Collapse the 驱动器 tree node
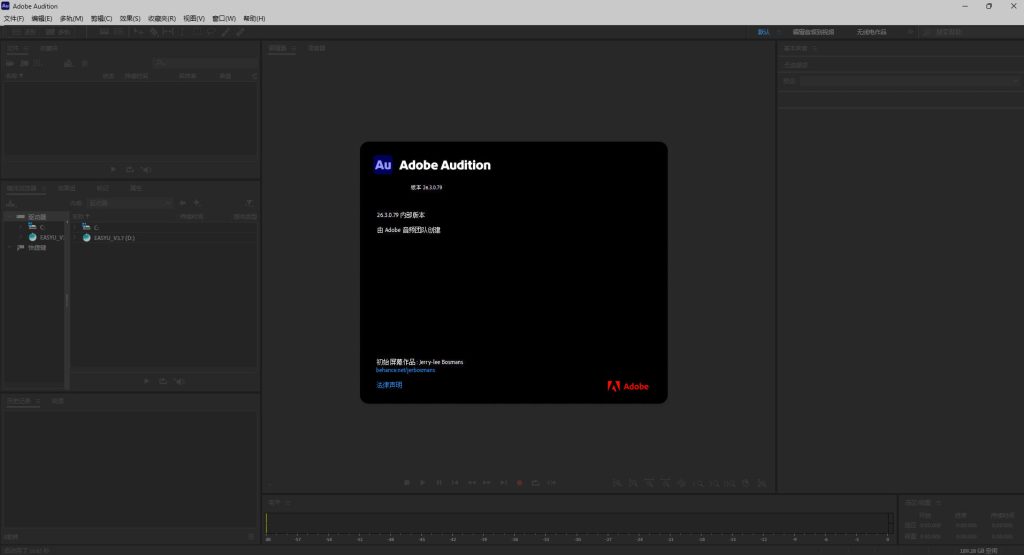1024x555 pixels. coord(11,216)
